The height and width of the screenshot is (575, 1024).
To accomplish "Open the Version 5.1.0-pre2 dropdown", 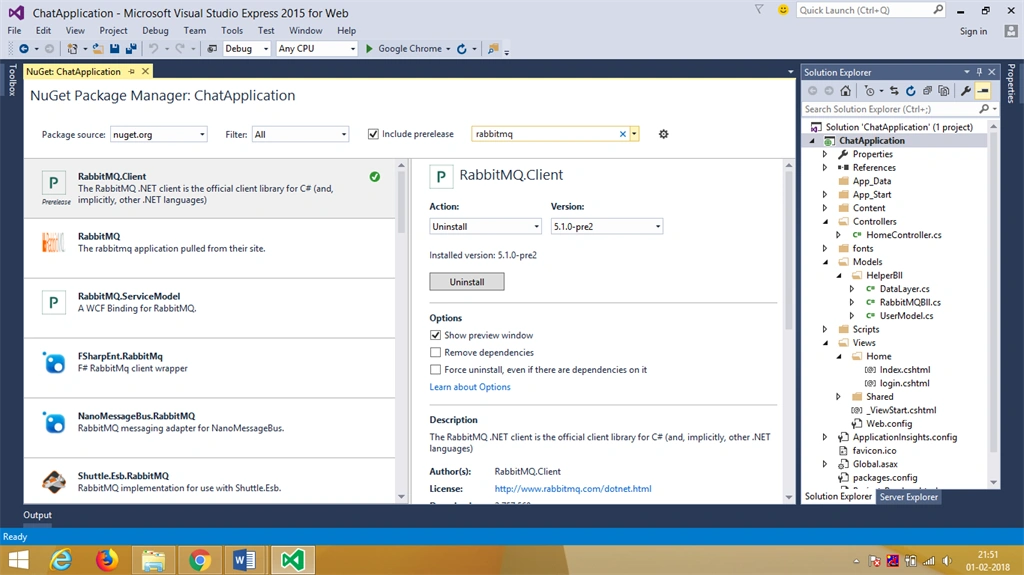I will 607,226.
